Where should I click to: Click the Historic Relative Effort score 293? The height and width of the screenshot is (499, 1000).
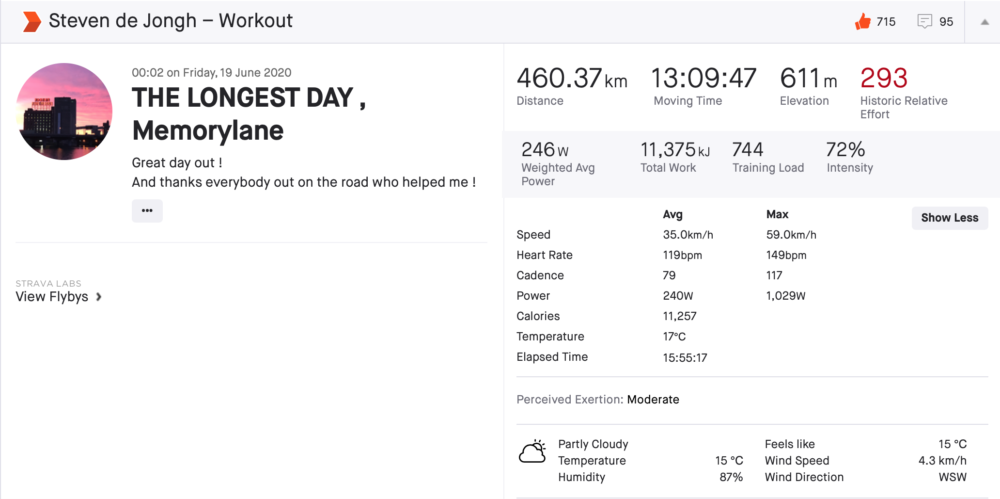(884, 79)
